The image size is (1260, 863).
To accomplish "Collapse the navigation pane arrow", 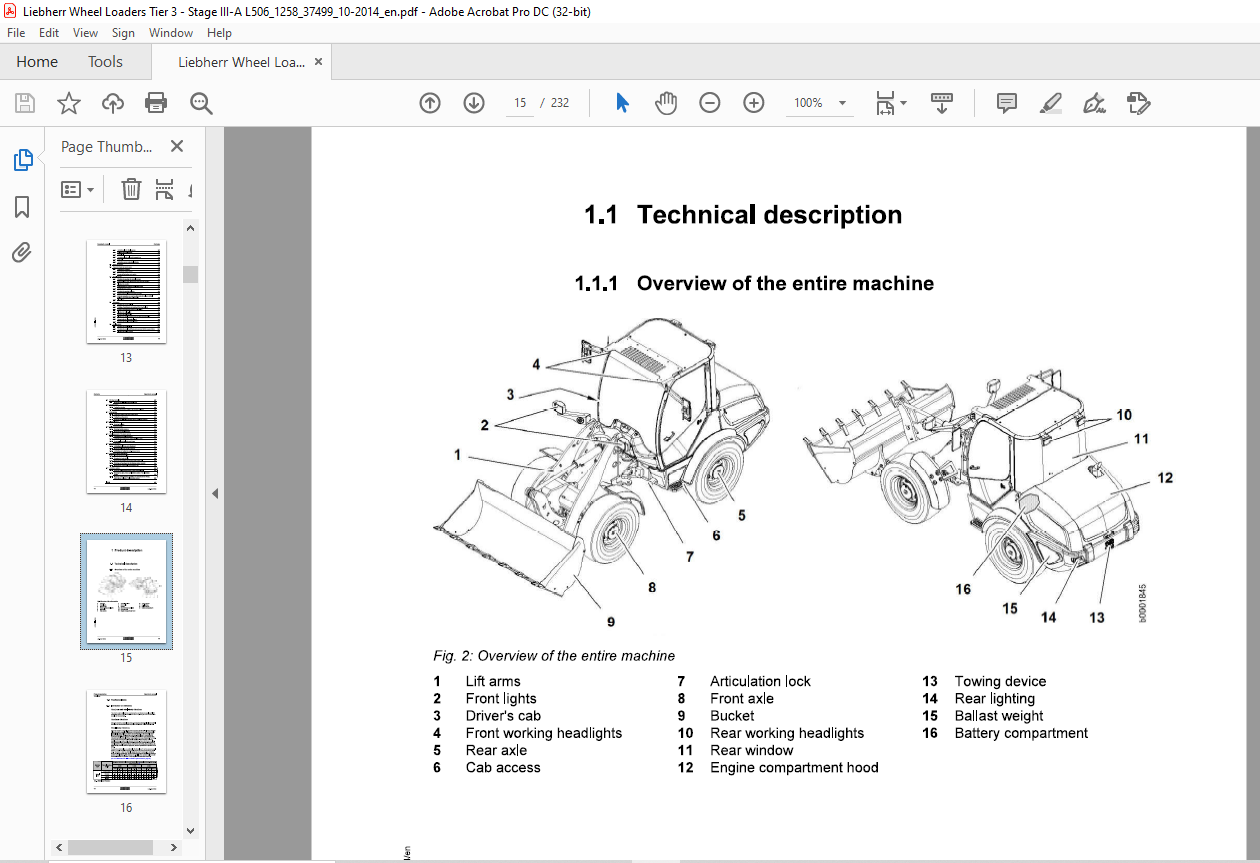I will [214, 493].
